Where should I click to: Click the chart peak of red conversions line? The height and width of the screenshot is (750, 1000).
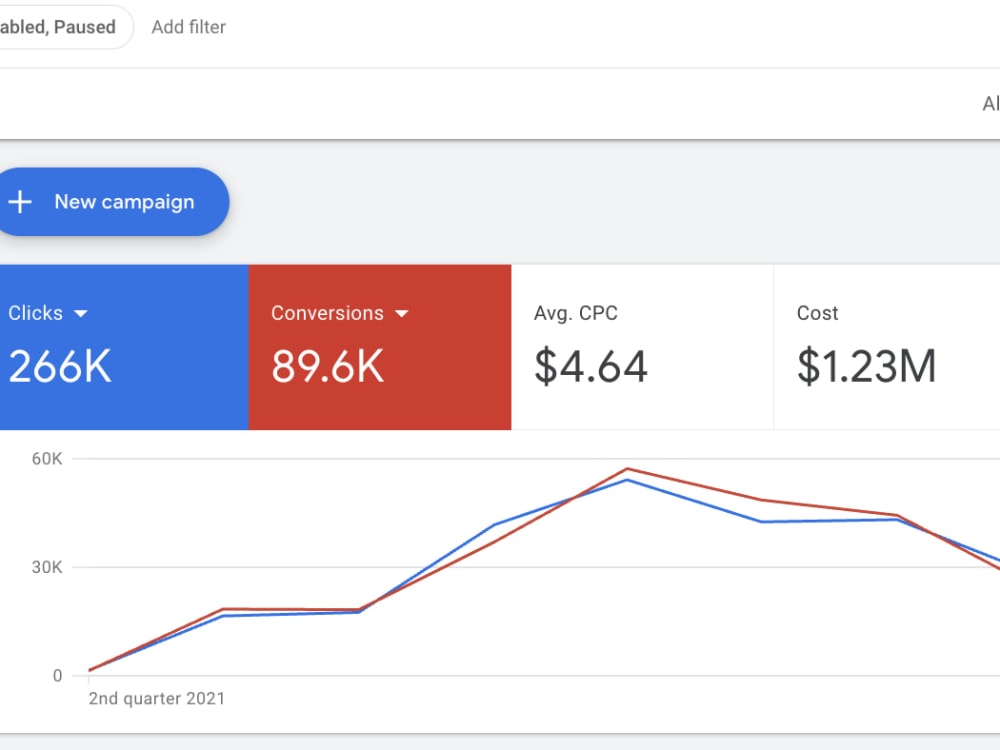[628, 469]
